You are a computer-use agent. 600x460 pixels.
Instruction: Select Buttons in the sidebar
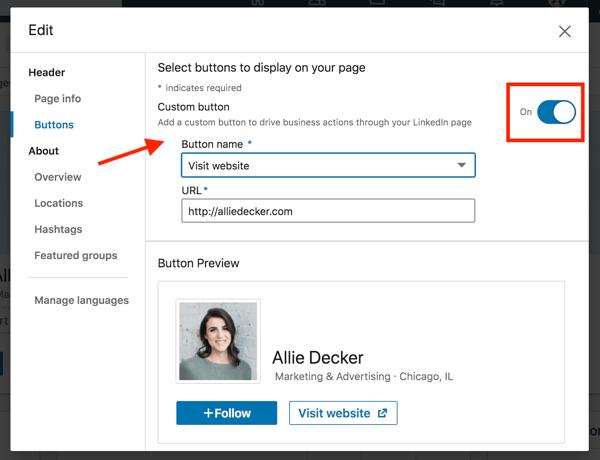pos(54,125)
